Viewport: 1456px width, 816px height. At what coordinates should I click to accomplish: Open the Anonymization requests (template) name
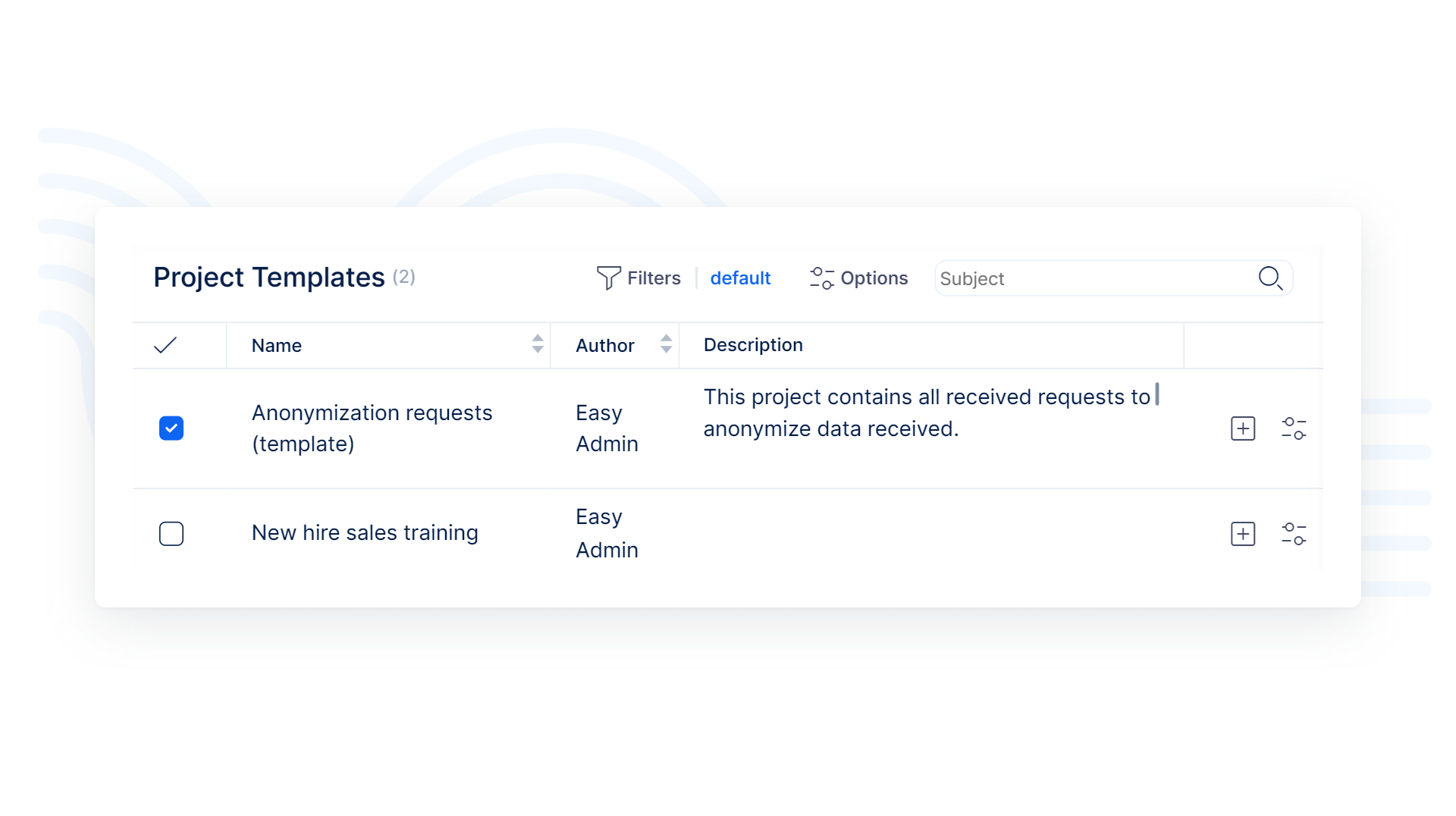pyautogui.click(x=372, y=428)
